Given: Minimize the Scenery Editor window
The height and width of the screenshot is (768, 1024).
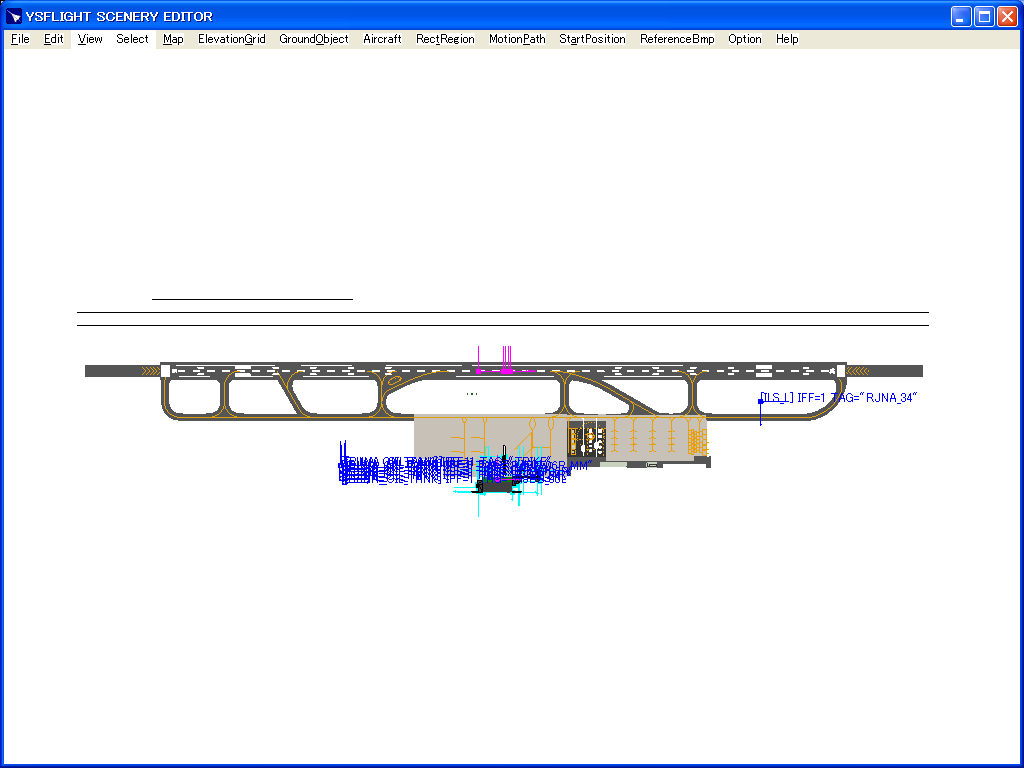Looking at the screenshot, I should (x=961, y=16).
